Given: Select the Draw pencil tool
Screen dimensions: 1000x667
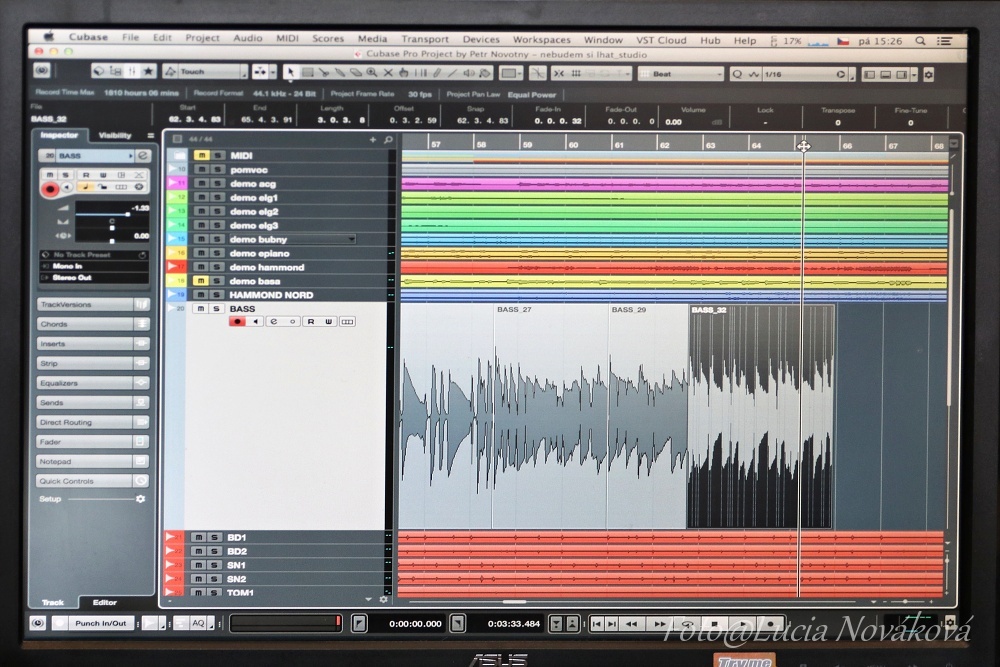Looking at the screenshot, I should click(437, 73).
